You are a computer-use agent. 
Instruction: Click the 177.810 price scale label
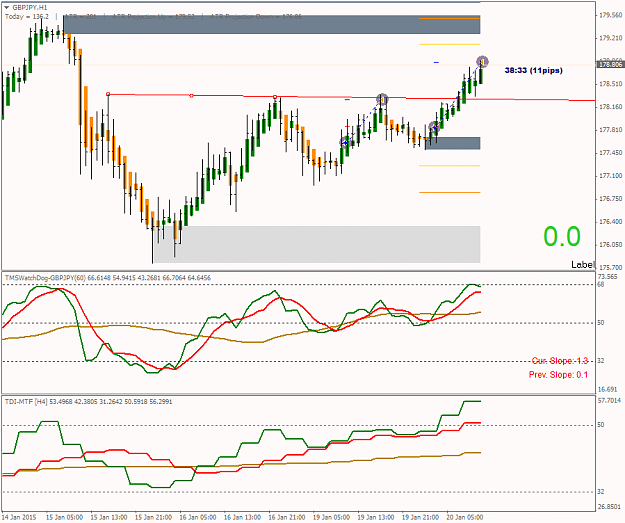click(611, 130)
